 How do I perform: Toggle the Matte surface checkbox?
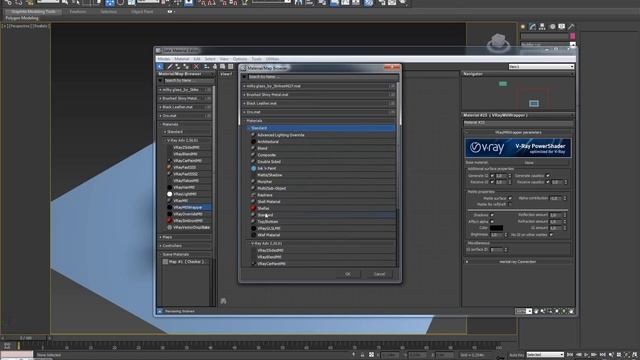510,198
